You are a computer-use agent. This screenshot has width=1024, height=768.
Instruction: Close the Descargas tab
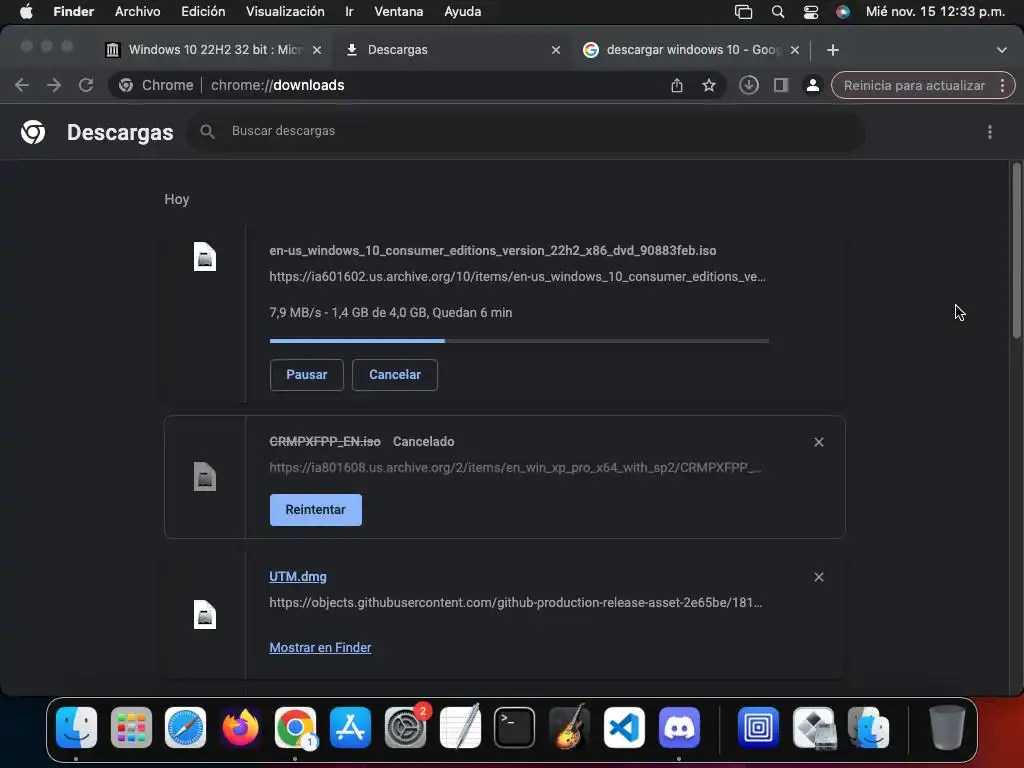click(x=556, y=50)
